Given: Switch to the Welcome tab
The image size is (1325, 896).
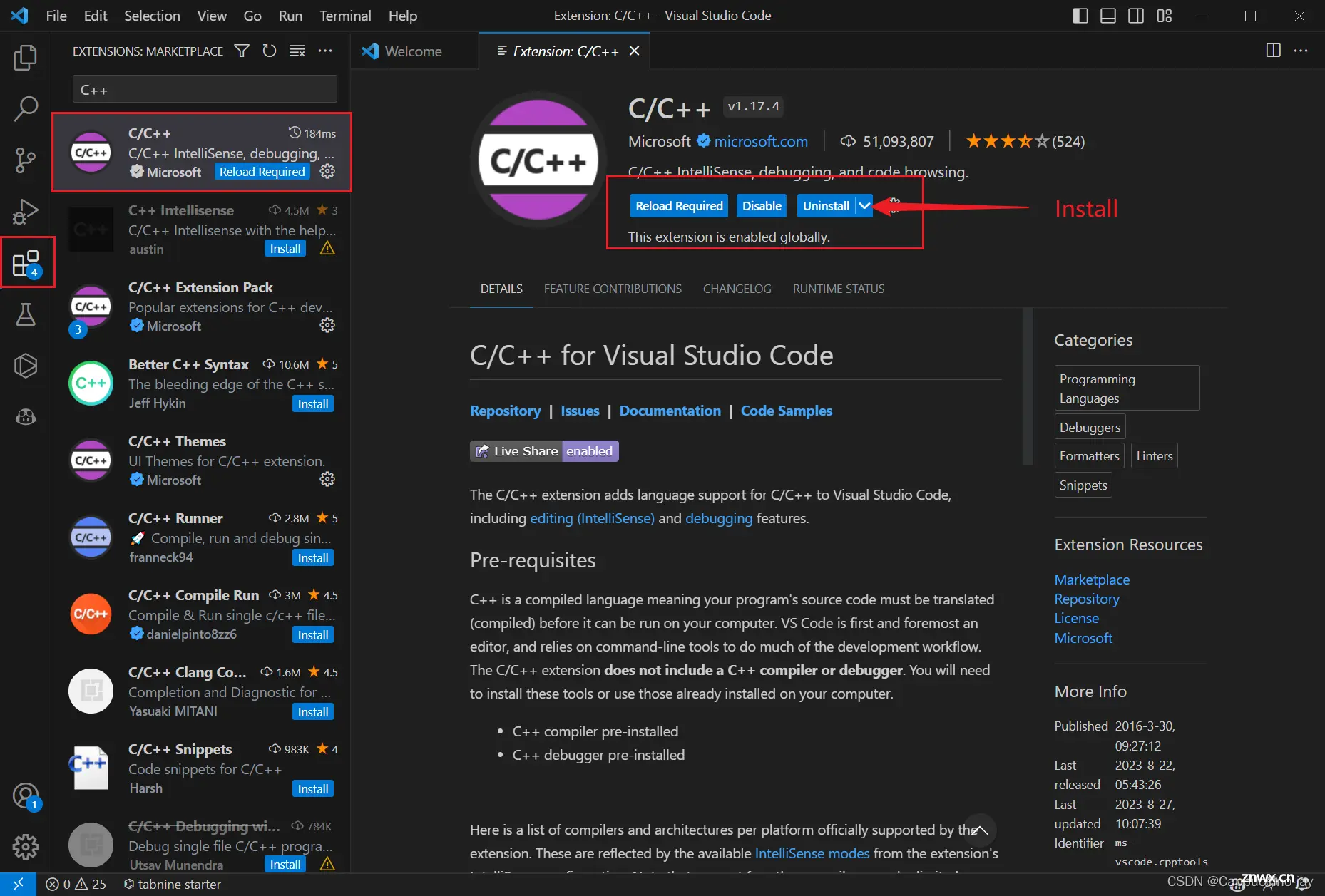Looking at the screenshot, I should pyautogui.click(x=413, y=51).
